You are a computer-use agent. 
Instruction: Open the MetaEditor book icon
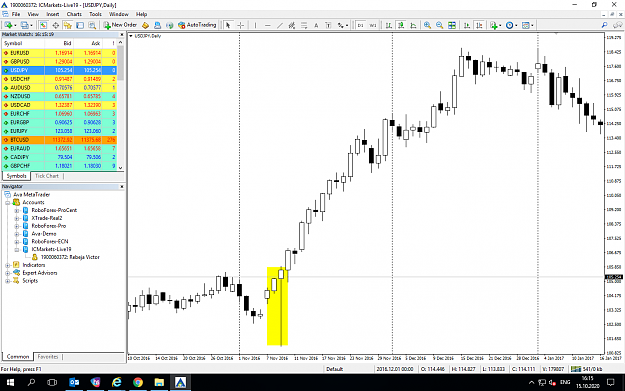145,25
